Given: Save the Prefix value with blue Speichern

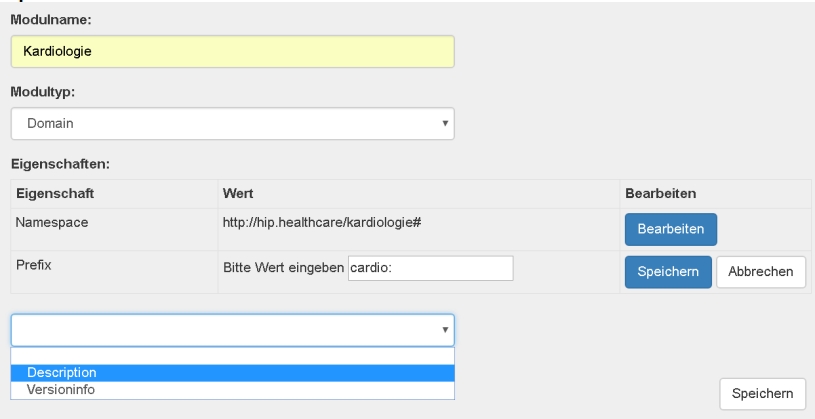Looking at the screenshot, I should point(668,271).
